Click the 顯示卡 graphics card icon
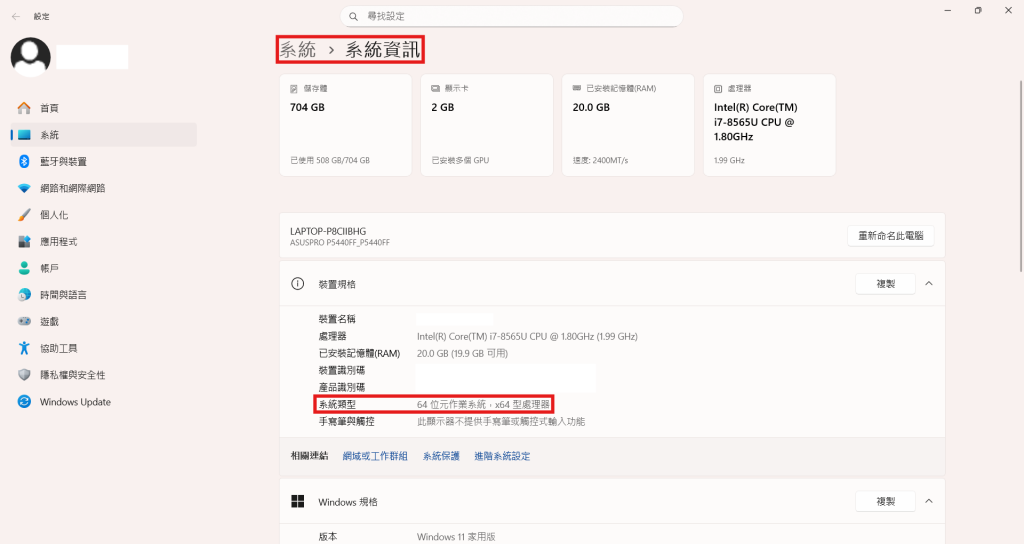This screenshot has height=544, width=1024. [x=436, y=88]
